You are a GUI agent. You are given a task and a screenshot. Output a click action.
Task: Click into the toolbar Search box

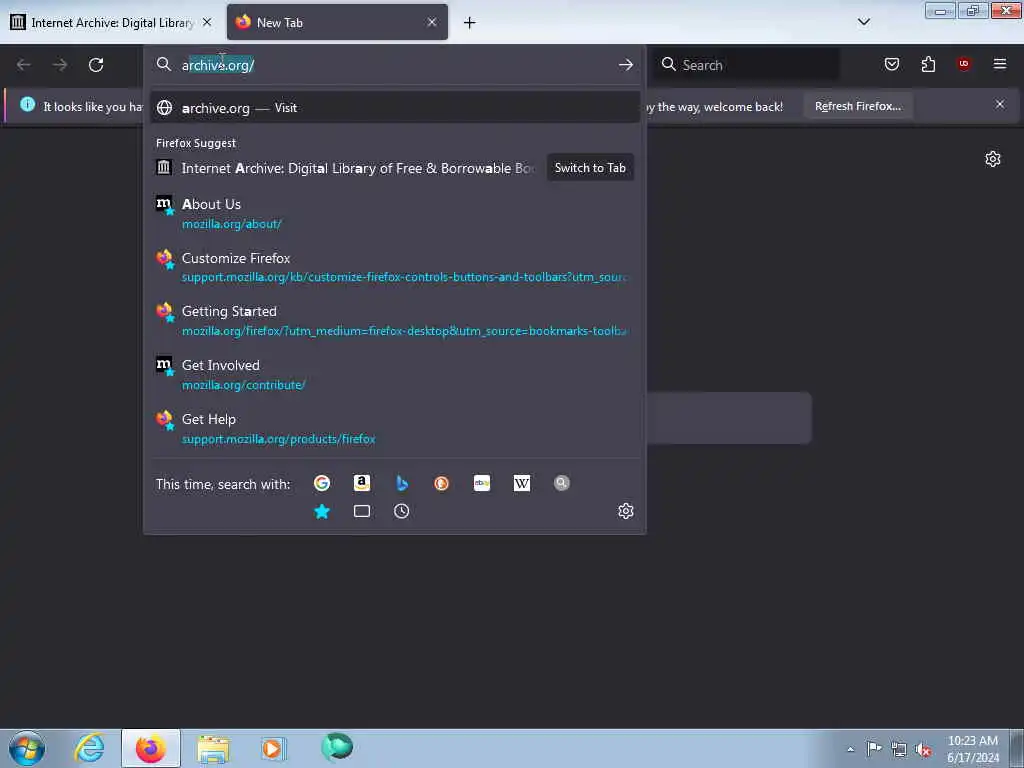pos(746,65)
